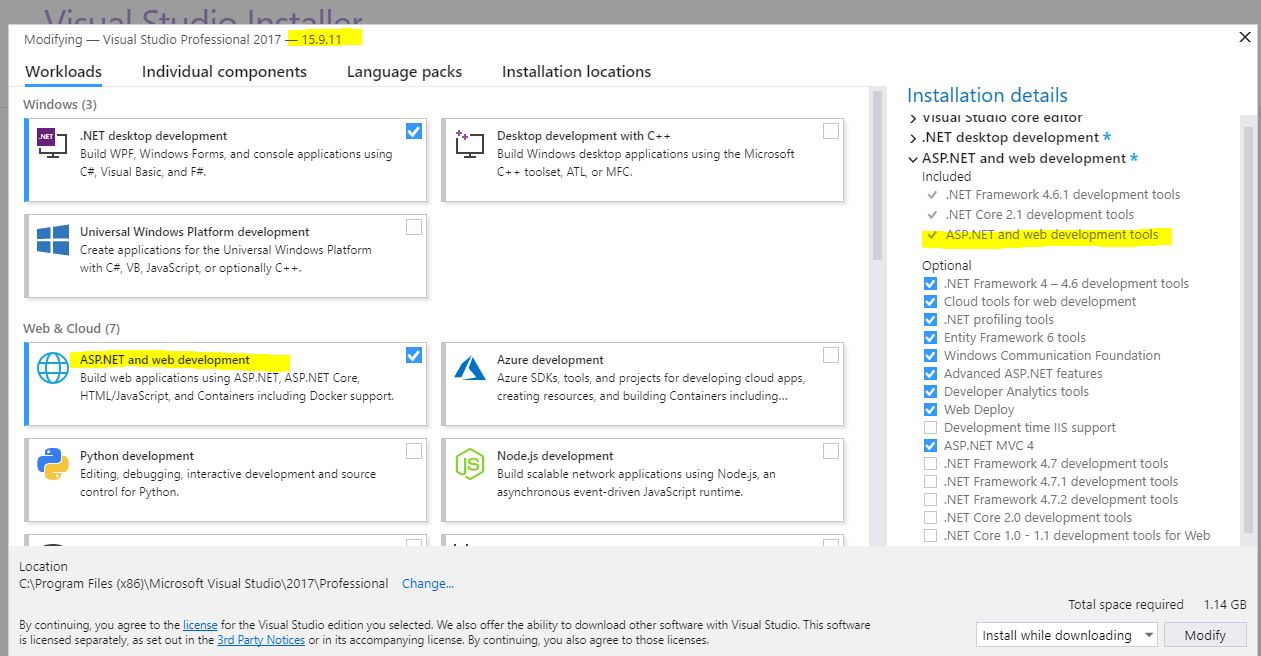Image resolution: width=1261 pixels, height=656 pixels.
Task: Click the Optional subsection label
Action: click(x=946, y=266)
